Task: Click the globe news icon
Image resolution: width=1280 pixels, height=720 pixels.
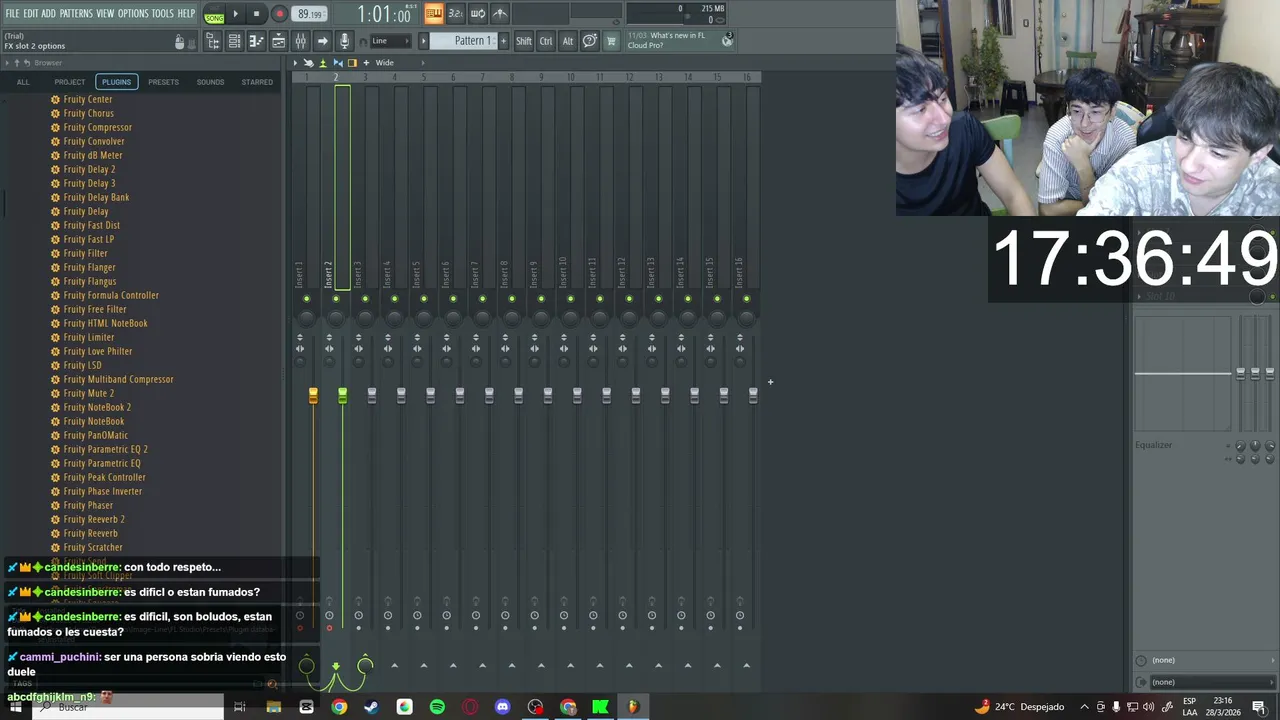Action: click(727, 41)
